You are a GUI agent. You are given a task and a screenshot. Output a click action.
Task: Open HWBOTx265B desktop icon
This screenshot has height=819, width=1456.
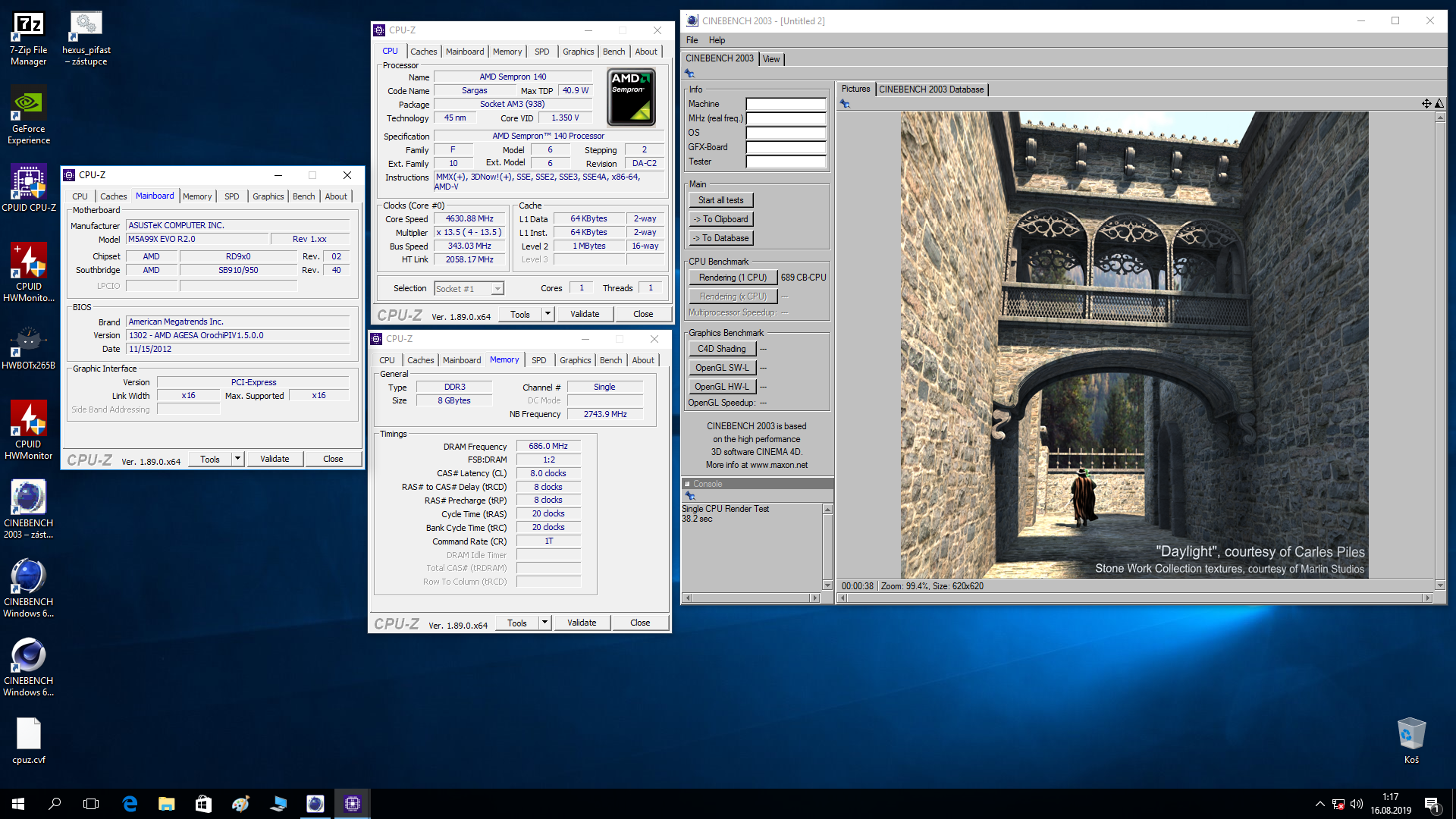click(29, 347)
